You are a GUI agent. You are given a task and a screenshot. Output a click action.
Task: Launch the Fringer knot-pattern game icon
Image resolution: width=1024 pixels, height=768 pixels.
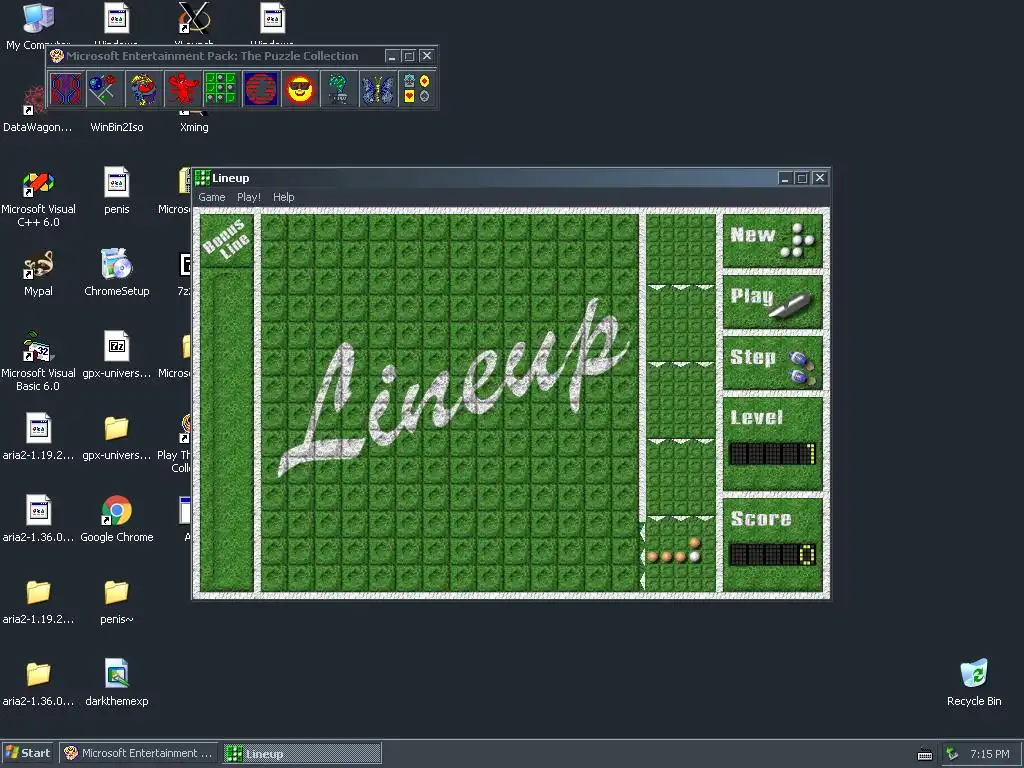coord(66,89)
